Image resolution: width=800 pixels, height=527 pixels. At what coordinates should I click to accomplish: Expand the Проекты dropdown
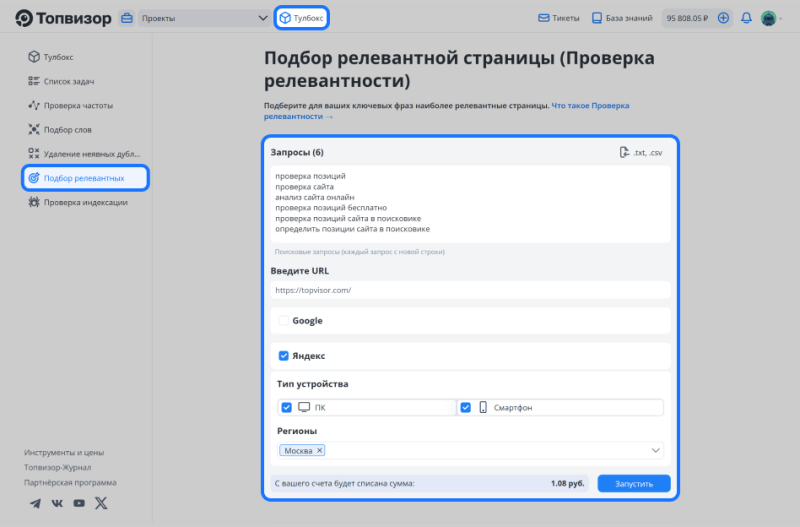pos(204,18)
